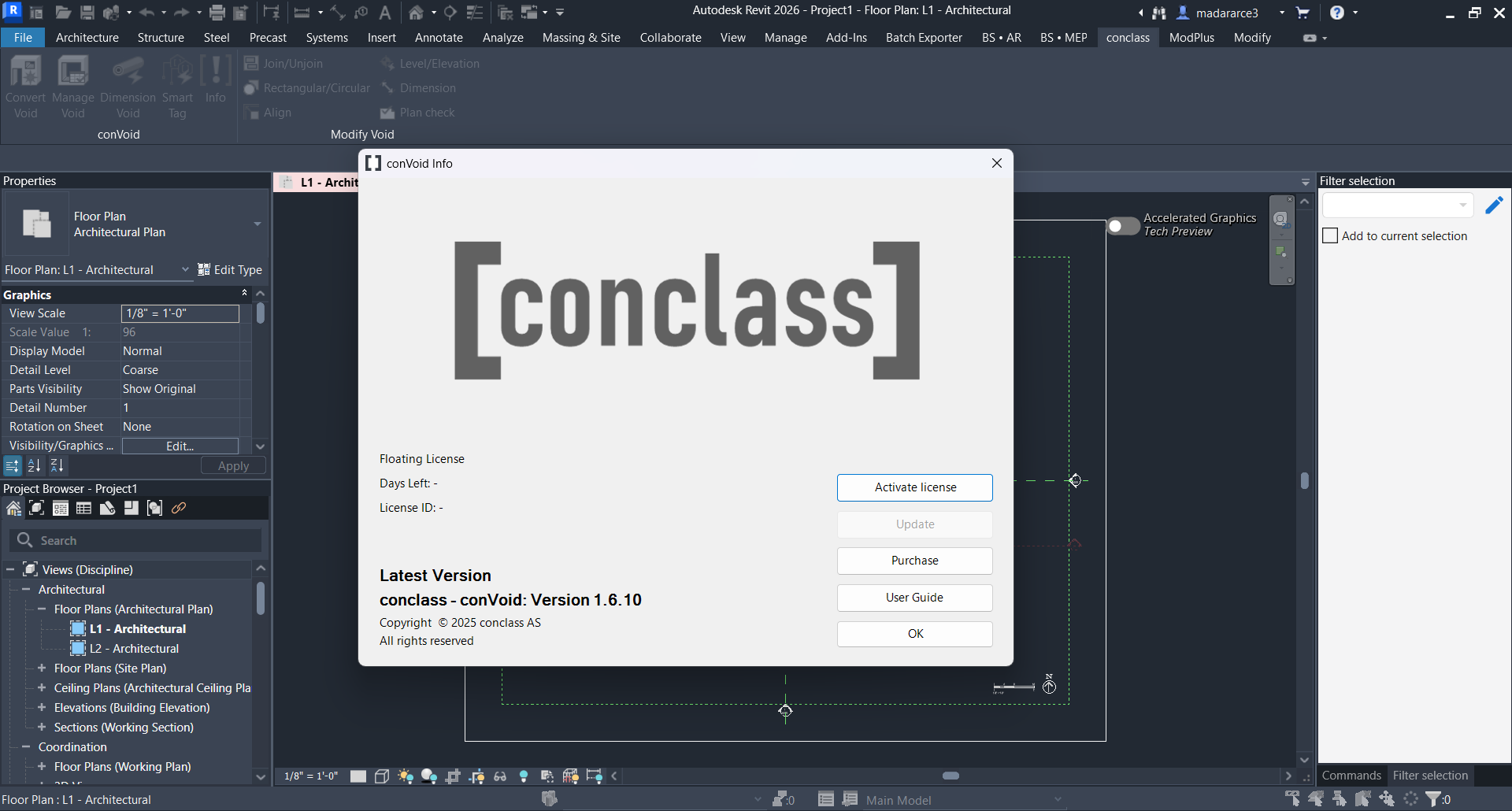
Task: Click blue pencil edit icon in Filter selection
Action: [1494, 206]
